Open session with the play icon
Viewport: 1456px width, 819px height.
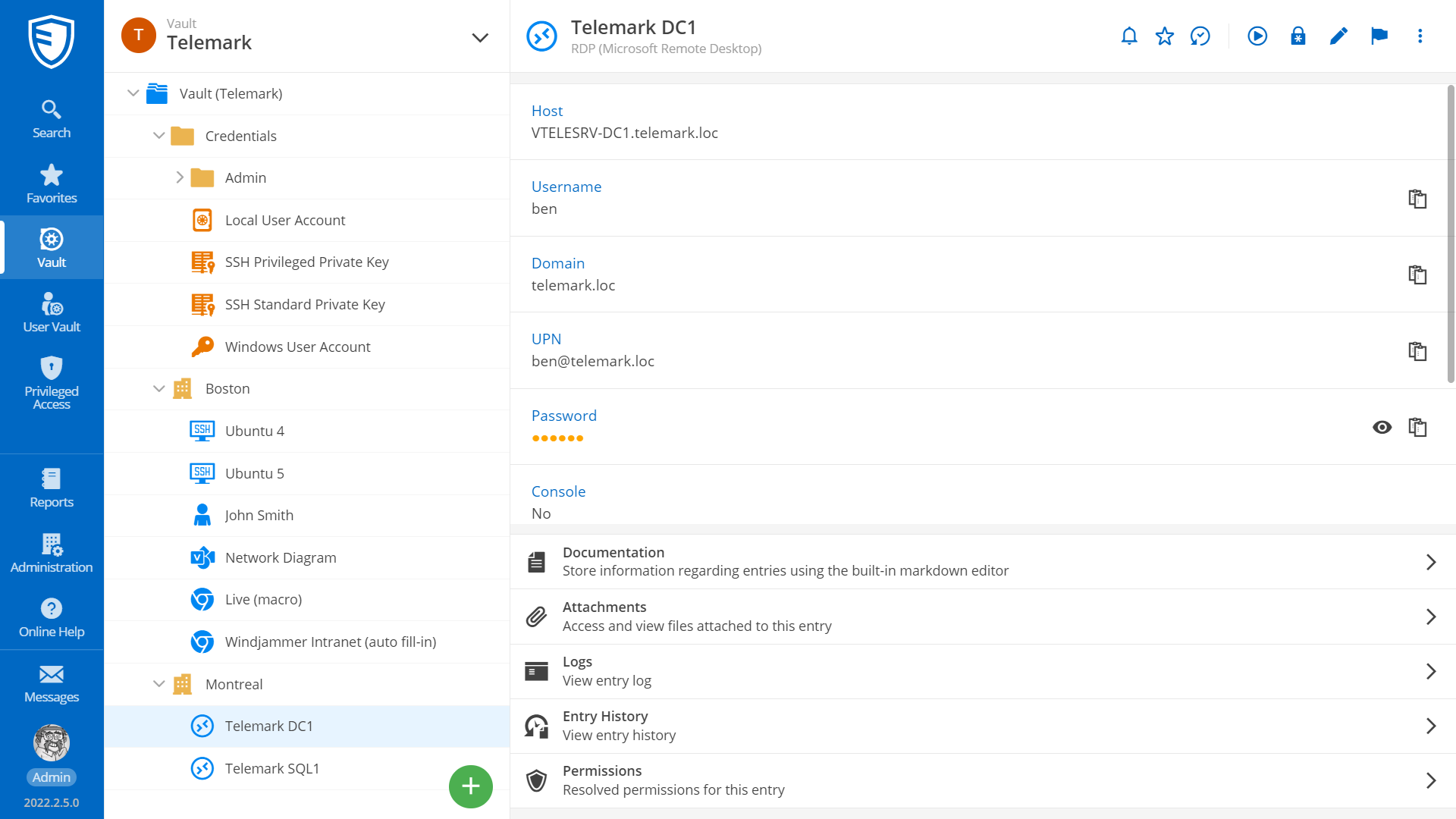tap(1257, 36)
